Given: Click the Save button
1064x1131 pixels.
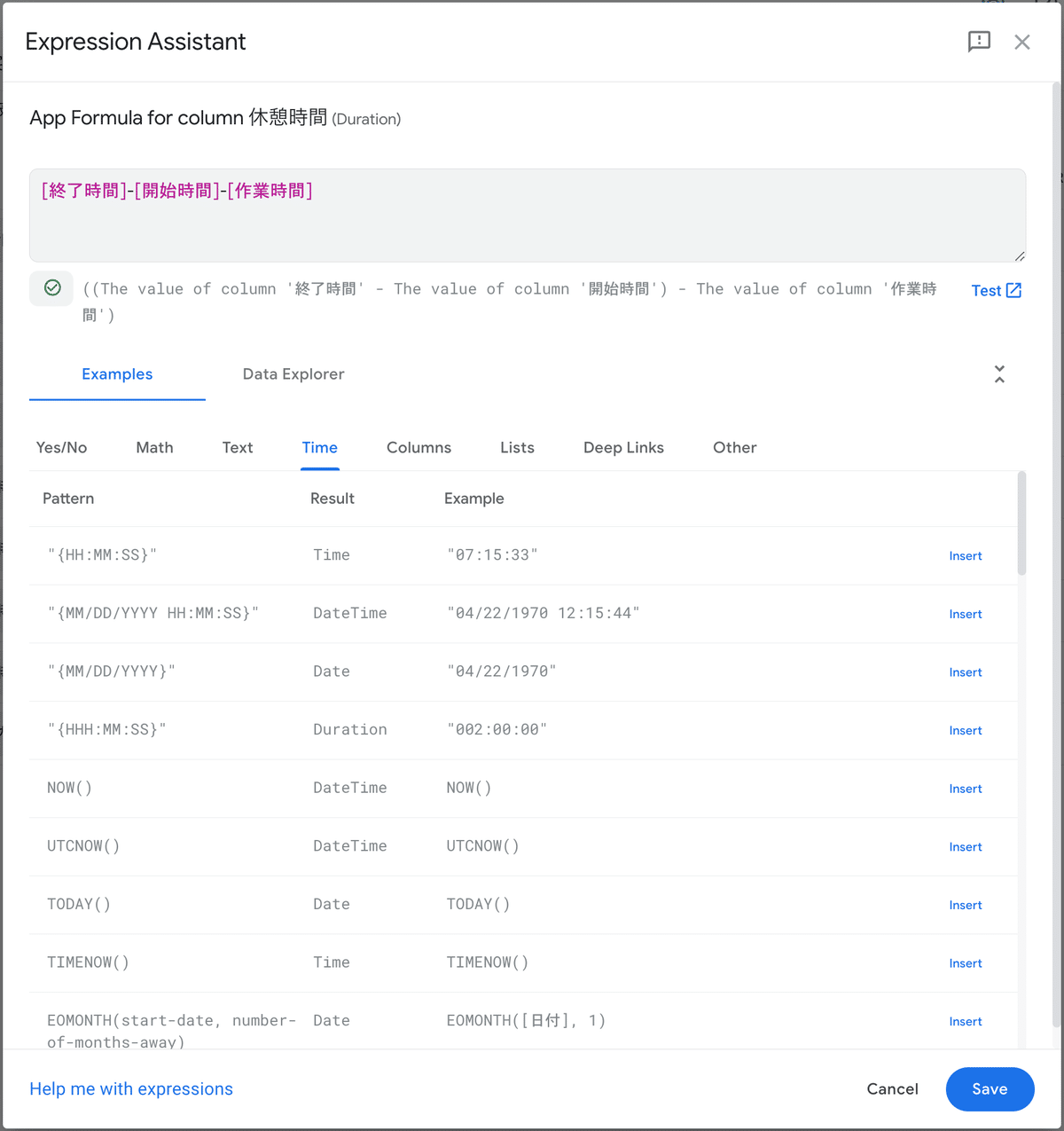Looking at the screenshot, I should click(990, 1089).
